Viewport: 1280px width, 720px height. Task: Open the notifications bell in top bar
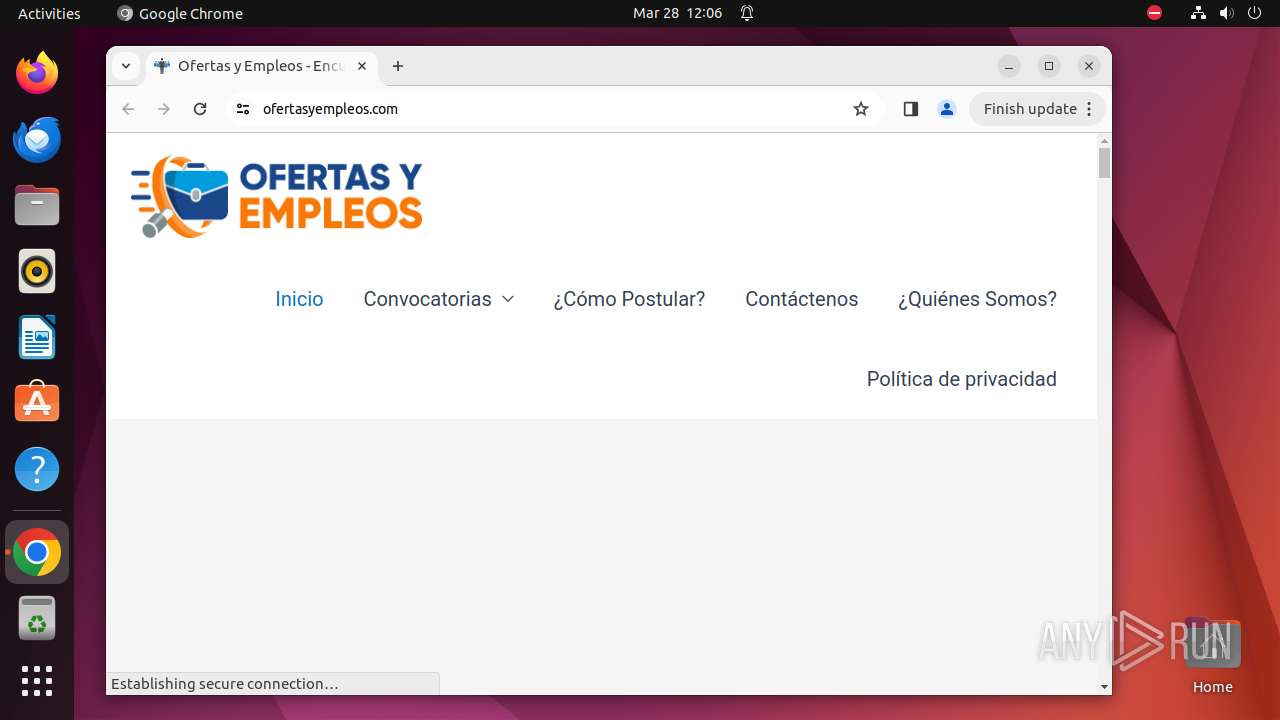point(747,13)
